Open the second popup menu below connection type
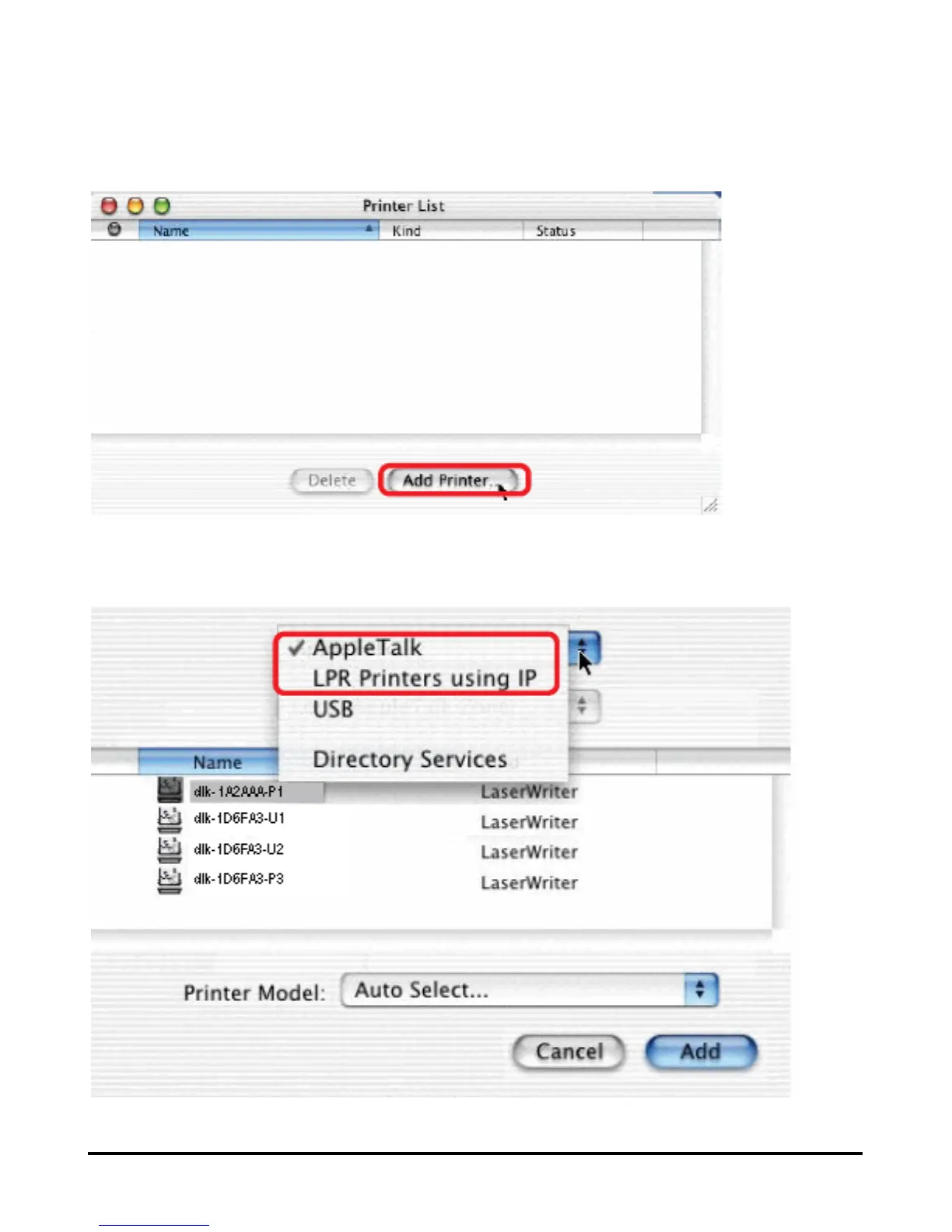Image resolution: width=952 pixels, height=1232 pixels. pos(583,707)
